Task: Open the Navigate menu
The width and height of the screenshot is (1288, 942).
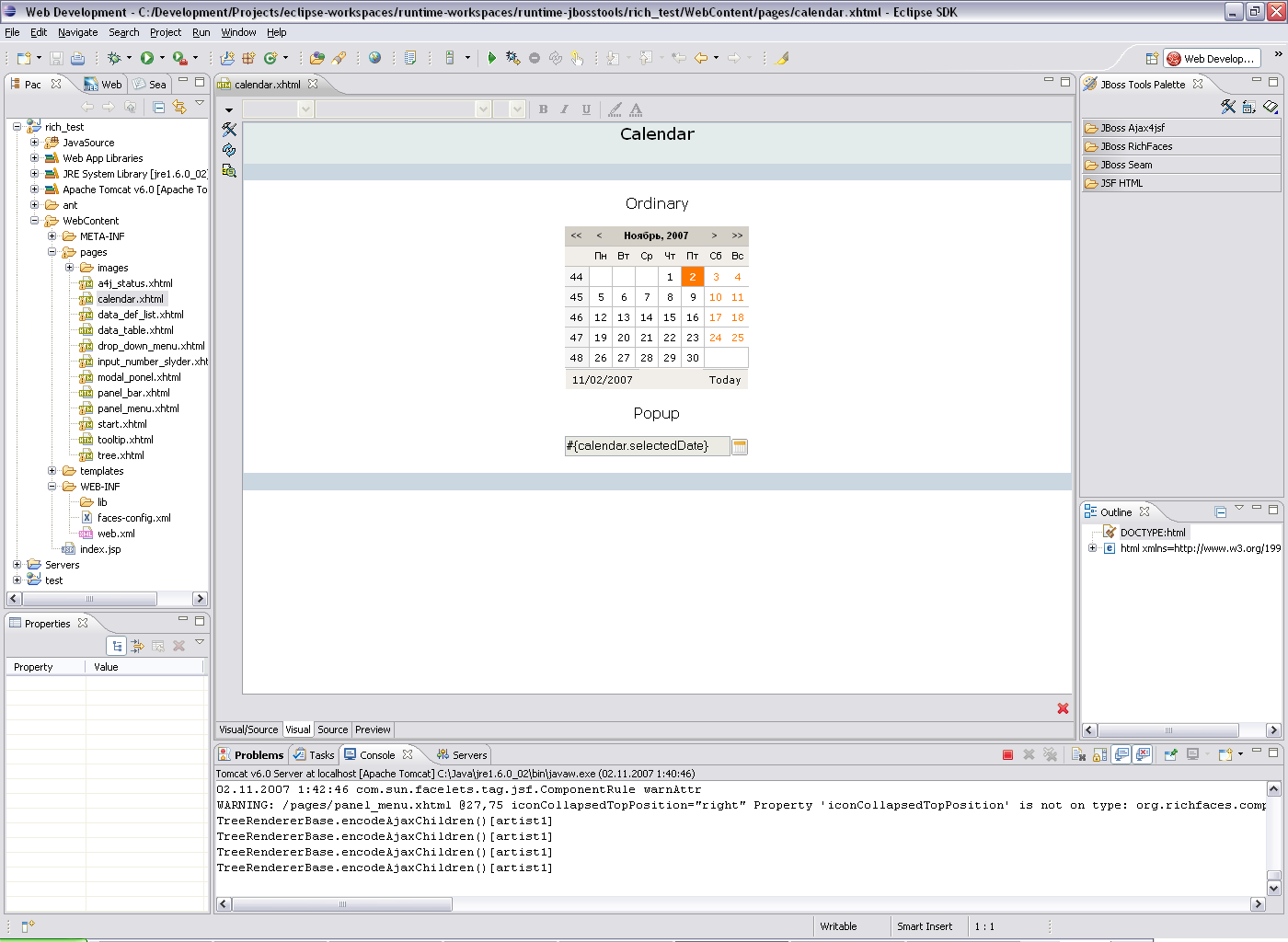Action: click(77, 32)
